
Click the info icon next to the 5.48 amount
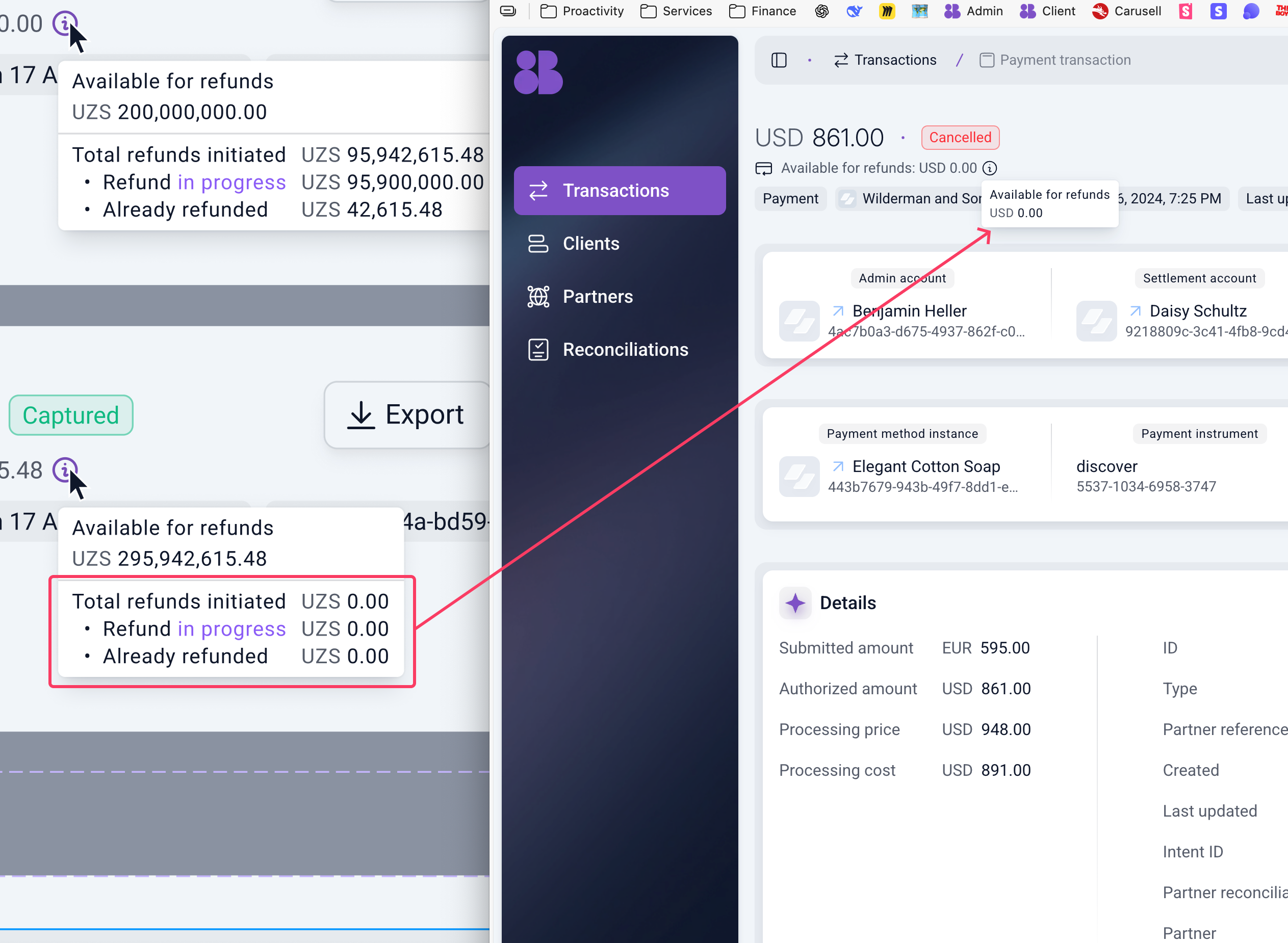click(65, 470)
